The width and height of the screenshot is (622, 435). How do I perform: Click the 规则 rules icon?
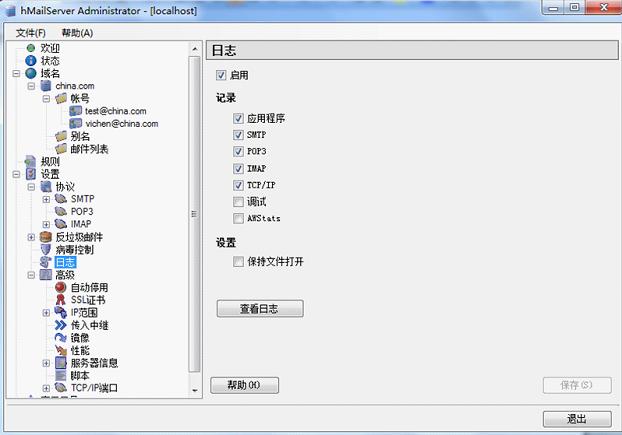click(x=31, y=161)
